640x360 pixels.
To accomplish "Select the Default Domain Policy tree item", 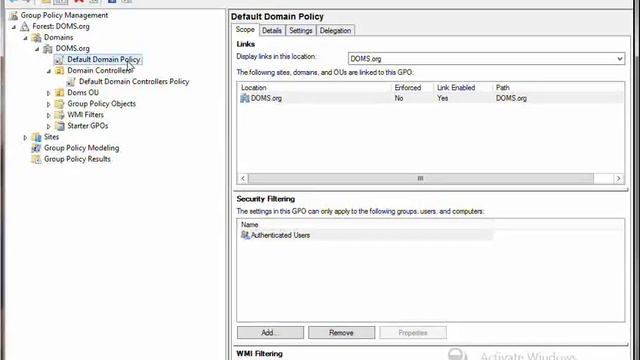I will [104, 60].
